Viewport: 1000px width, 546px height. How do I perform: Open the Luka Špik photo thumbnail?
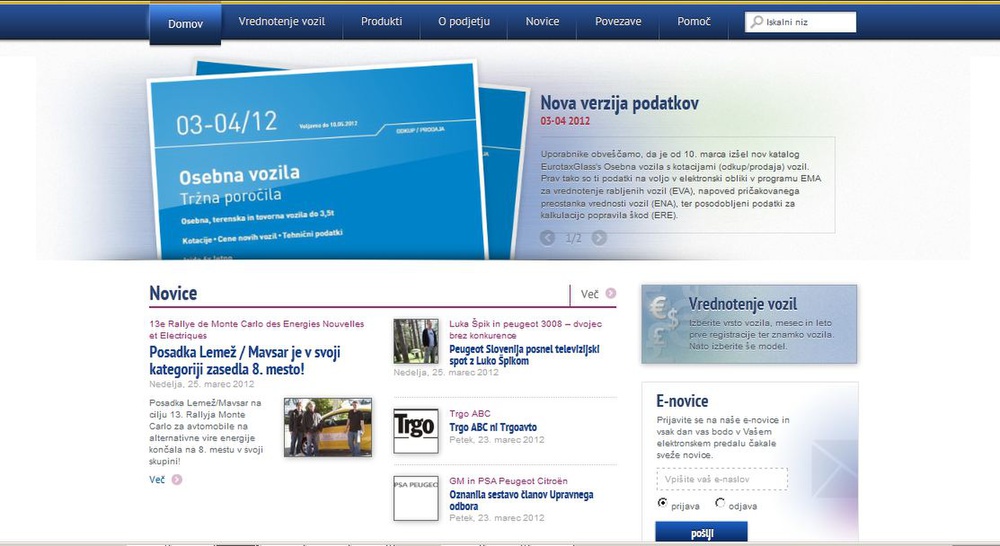(416, 341)
